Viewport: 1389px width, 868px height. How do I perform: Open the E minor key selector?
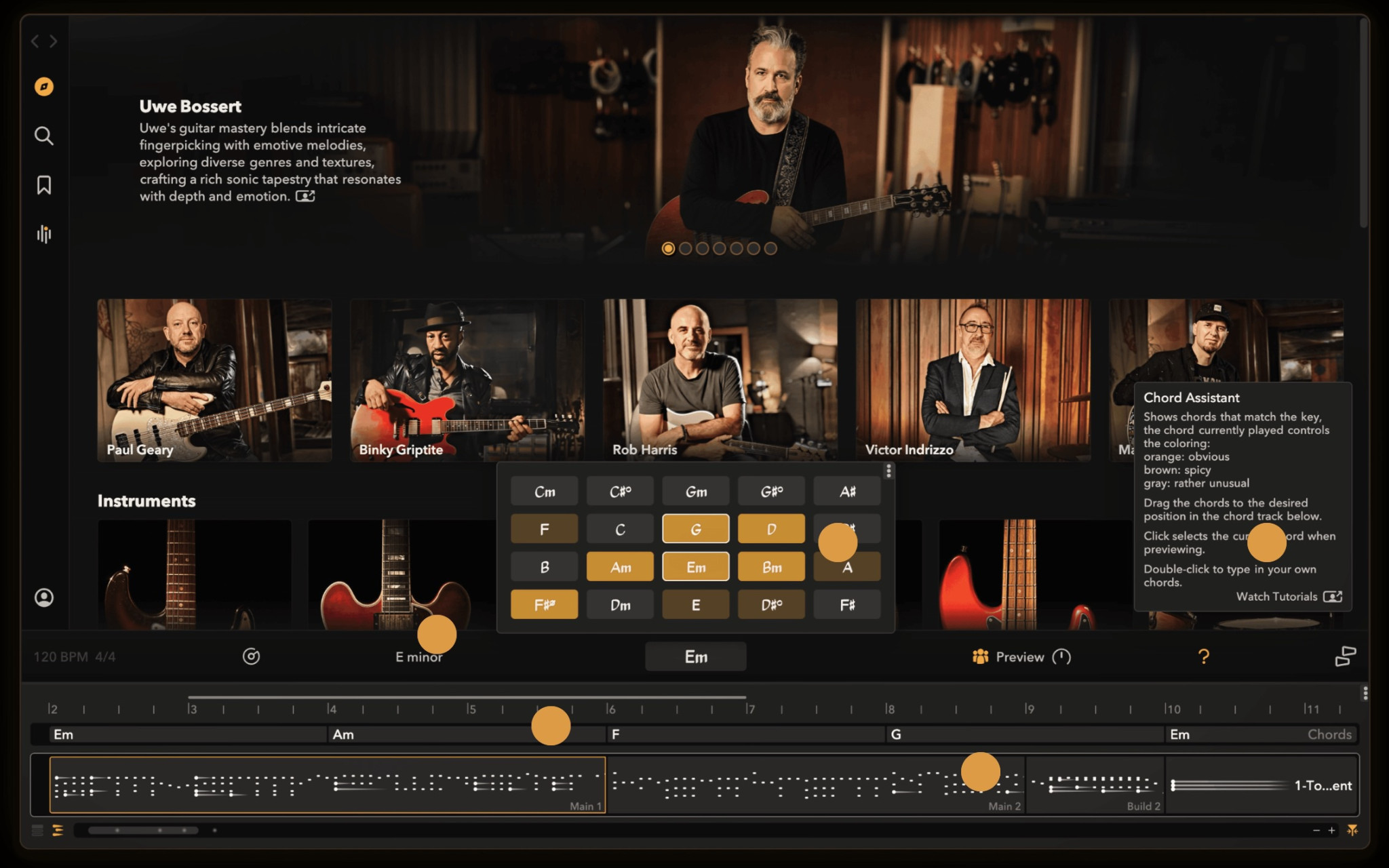coord(418,657)
